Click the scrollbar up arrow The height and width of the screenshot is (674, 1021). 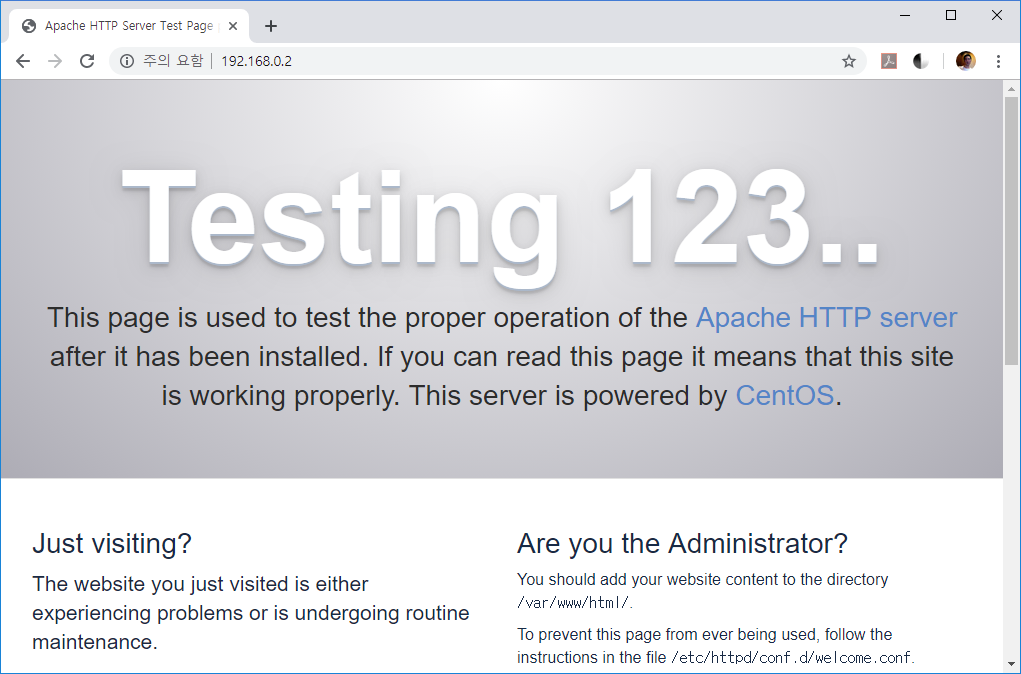click(1011, 89)
